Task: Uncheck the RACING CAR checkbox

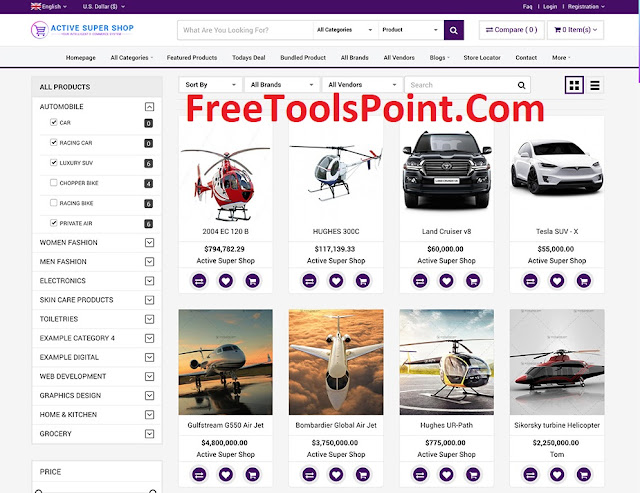Action: tap(53, 142)
